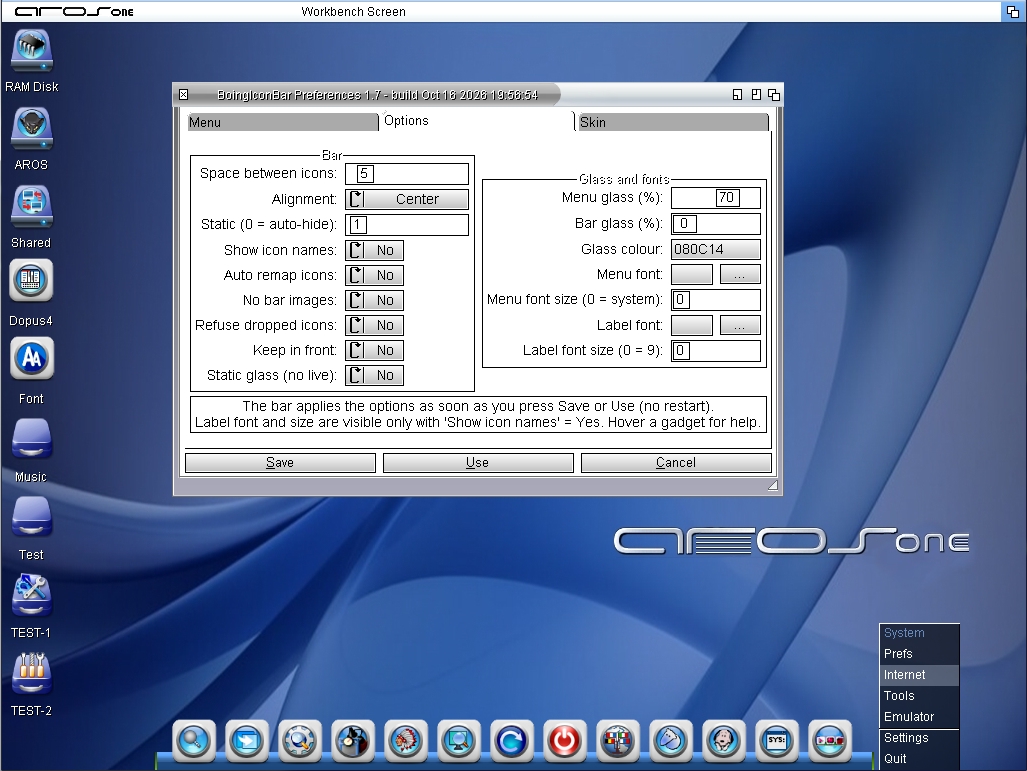
Task: Launch the gear with magnifier dock icon
Action: pos(300,741)
